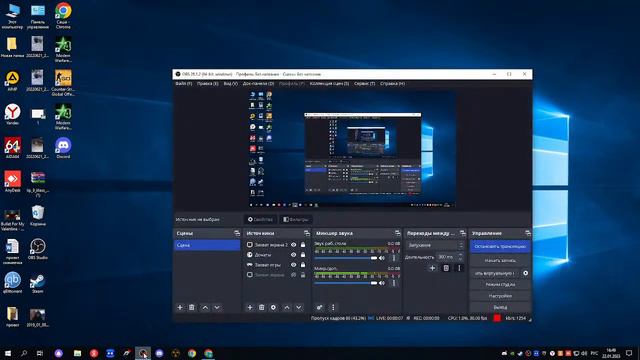640x360 pixels.
Task: Delete the selected scene with trash icon
Action: [192, 307]
